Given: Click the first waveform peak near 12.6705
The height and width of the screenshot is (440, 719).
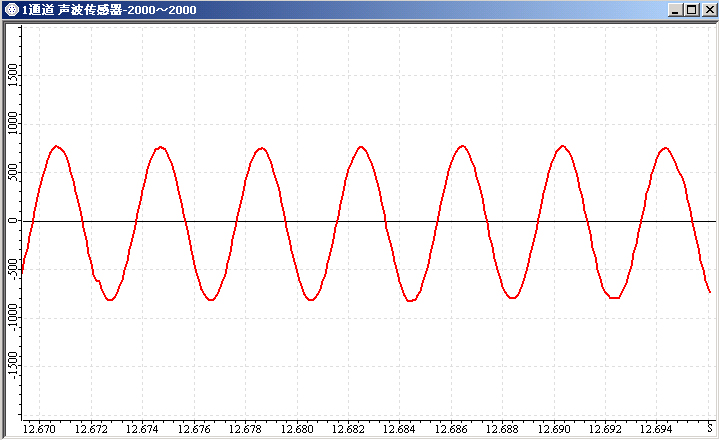Looking at the screenshot, I should [56, 146].
